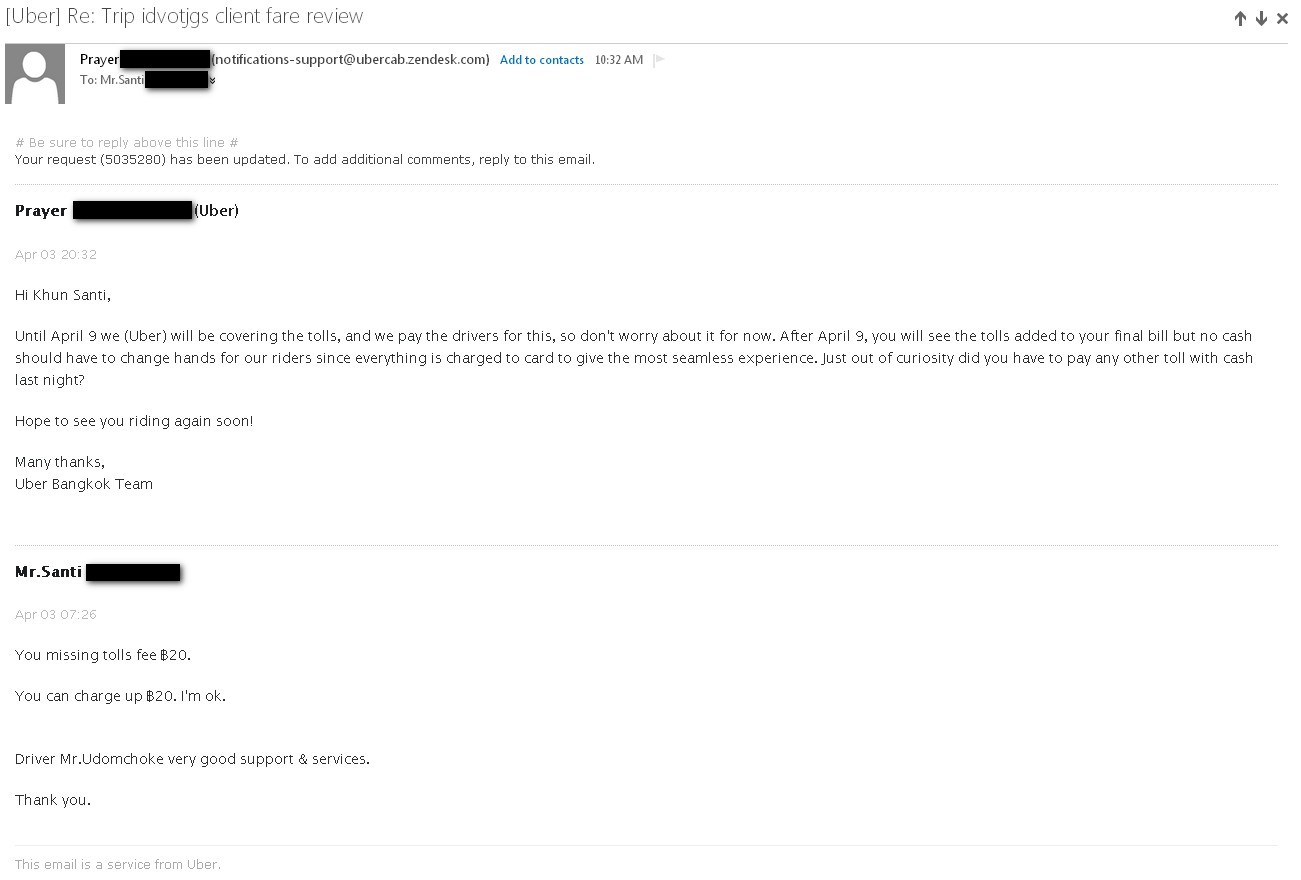Expand recipient details chevron beside Mr.Santi

pyautogui.click(x=212, y=81)
